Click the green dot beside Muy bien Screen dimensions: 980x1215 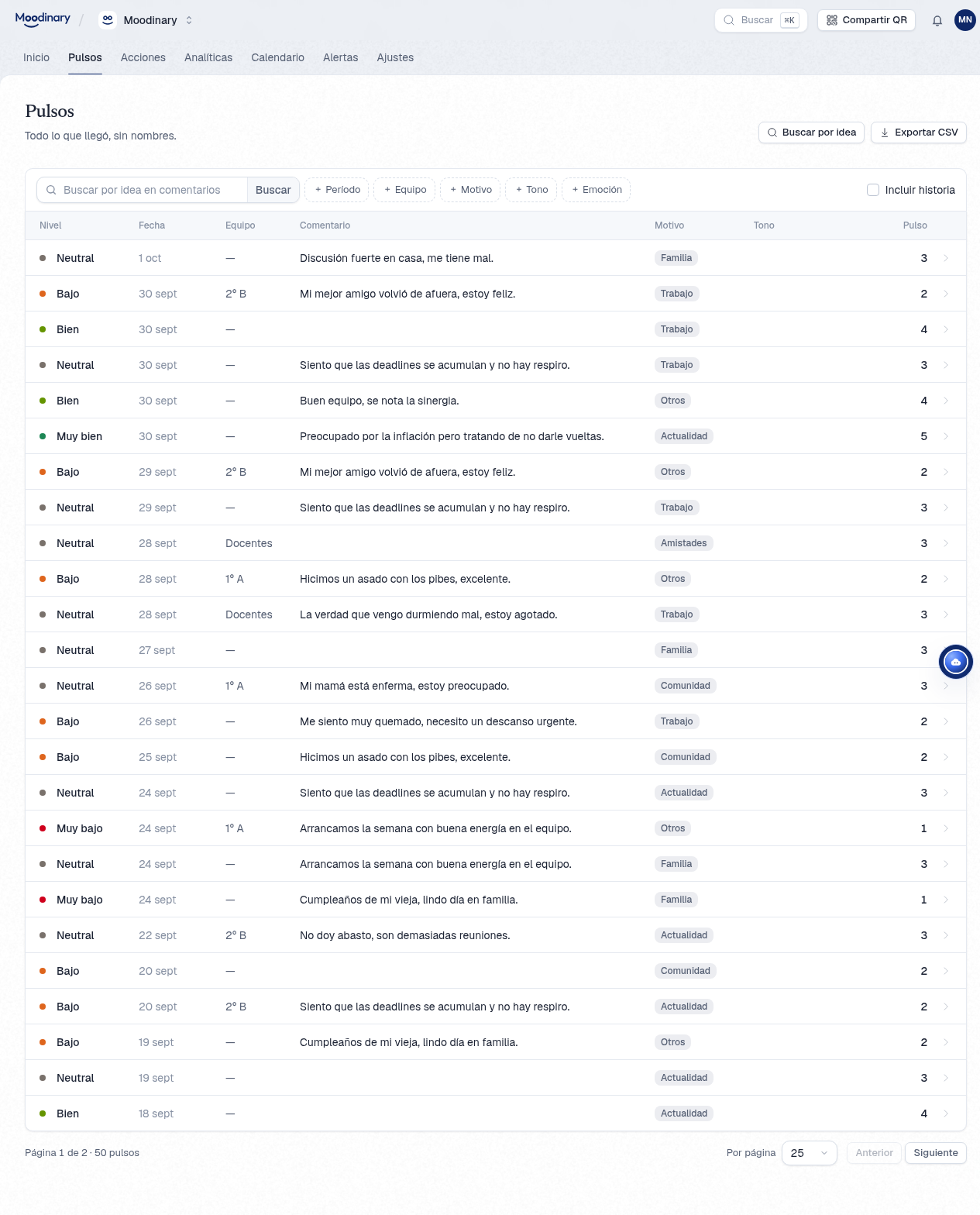pos(43,436)
